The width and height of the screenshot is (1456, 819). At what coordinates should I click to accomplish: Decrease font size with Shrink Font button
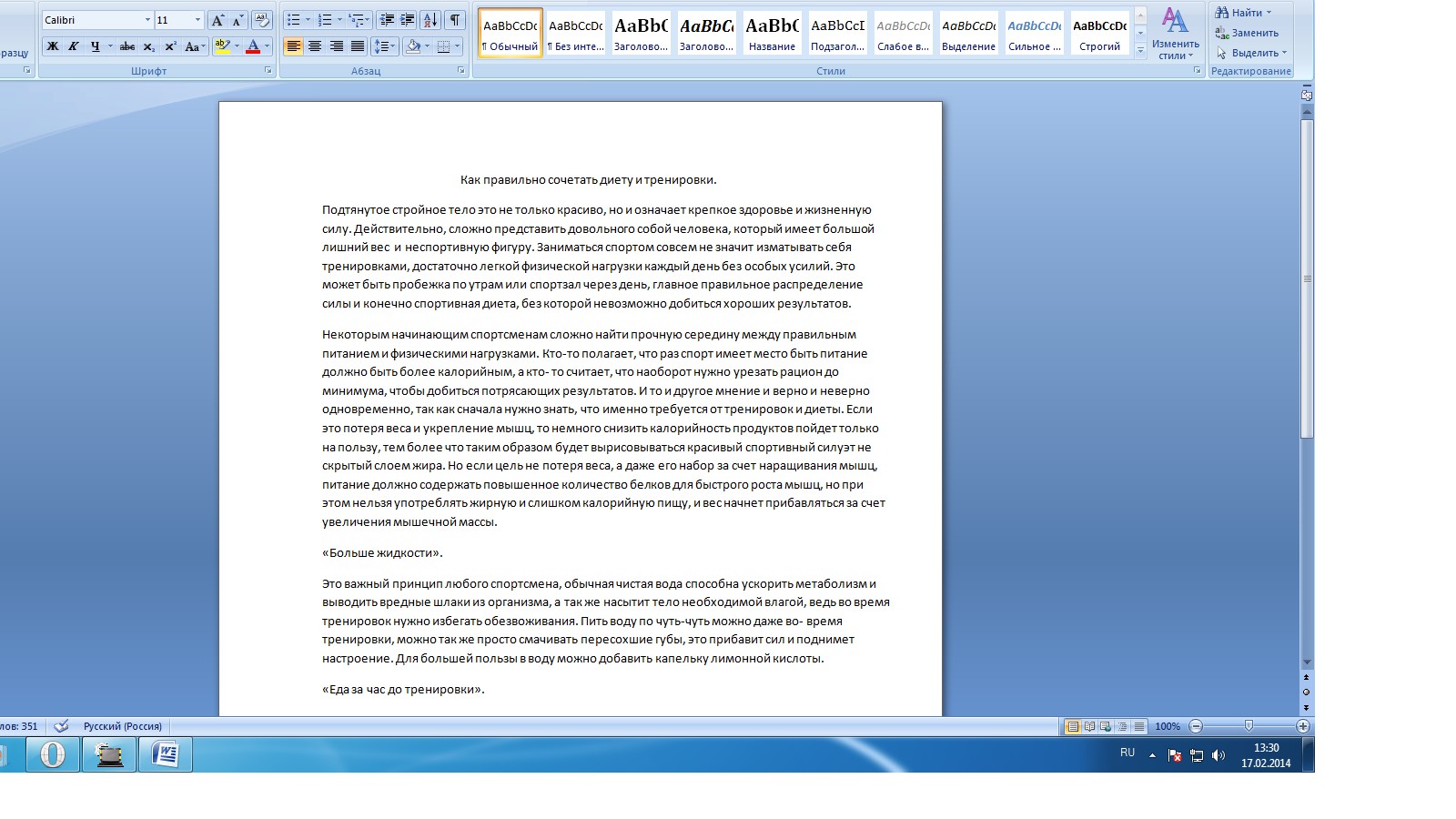(x=238, y=20)
